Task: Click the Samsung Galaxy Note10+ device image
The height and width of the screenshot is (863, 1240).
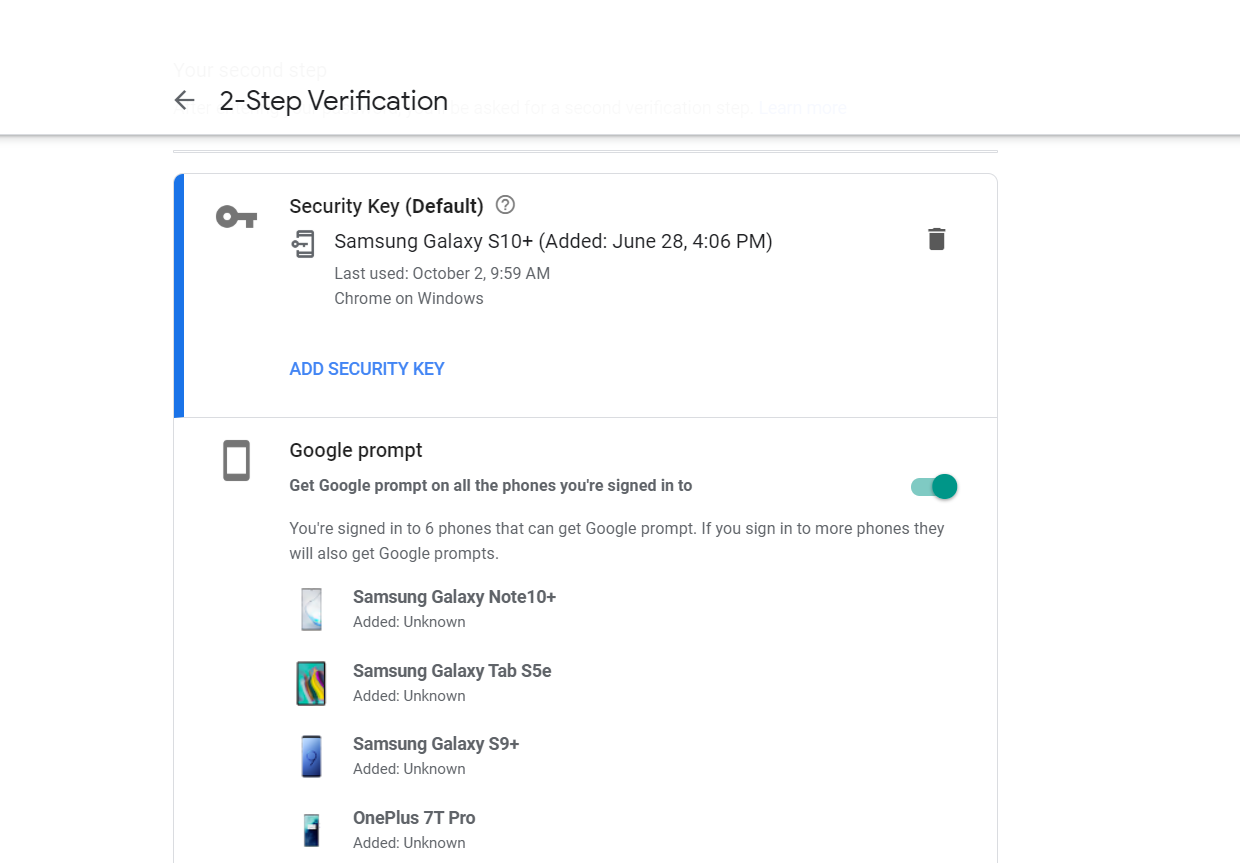Action: (312, 609)
